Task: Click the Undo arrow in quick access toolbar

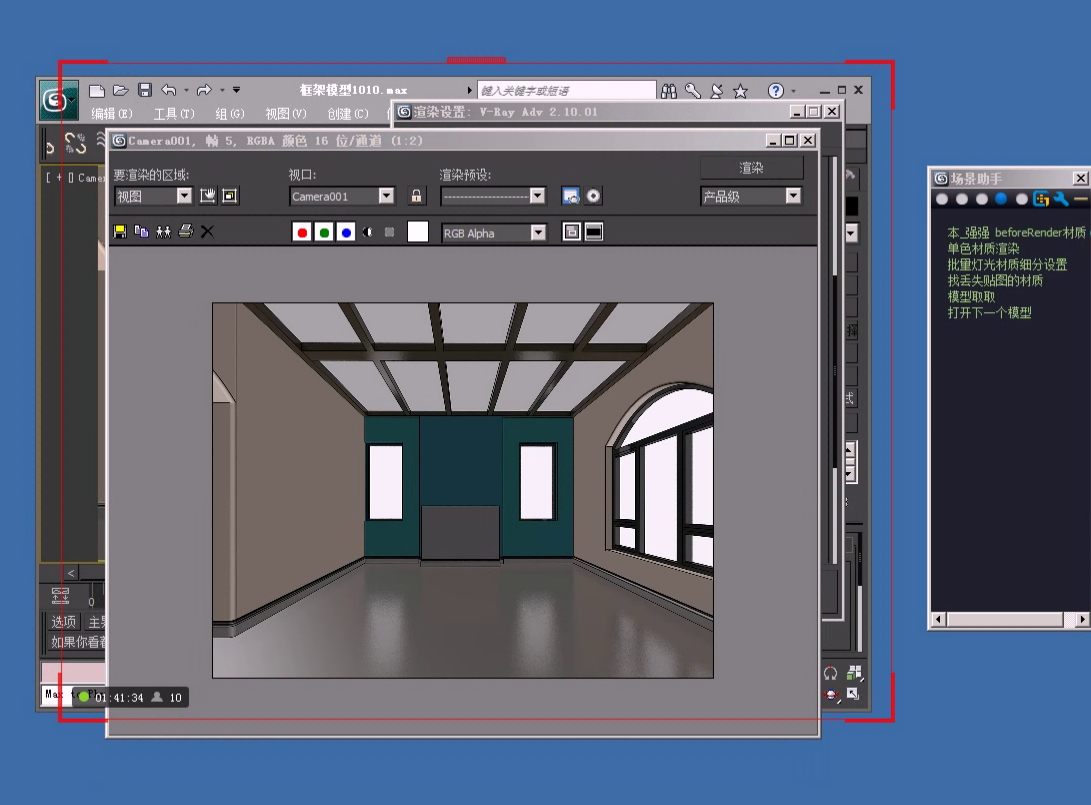Action: [169, 90]
